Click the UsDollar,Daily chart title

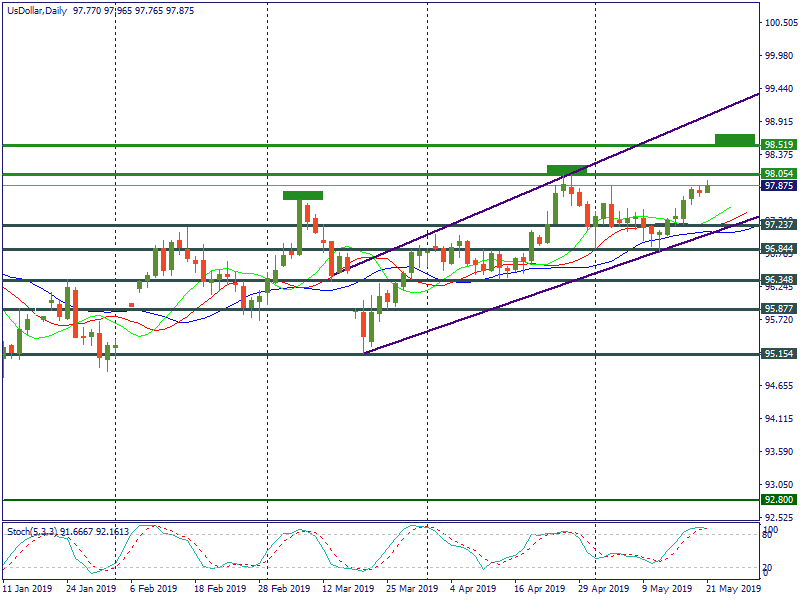[x=34, y=9]
